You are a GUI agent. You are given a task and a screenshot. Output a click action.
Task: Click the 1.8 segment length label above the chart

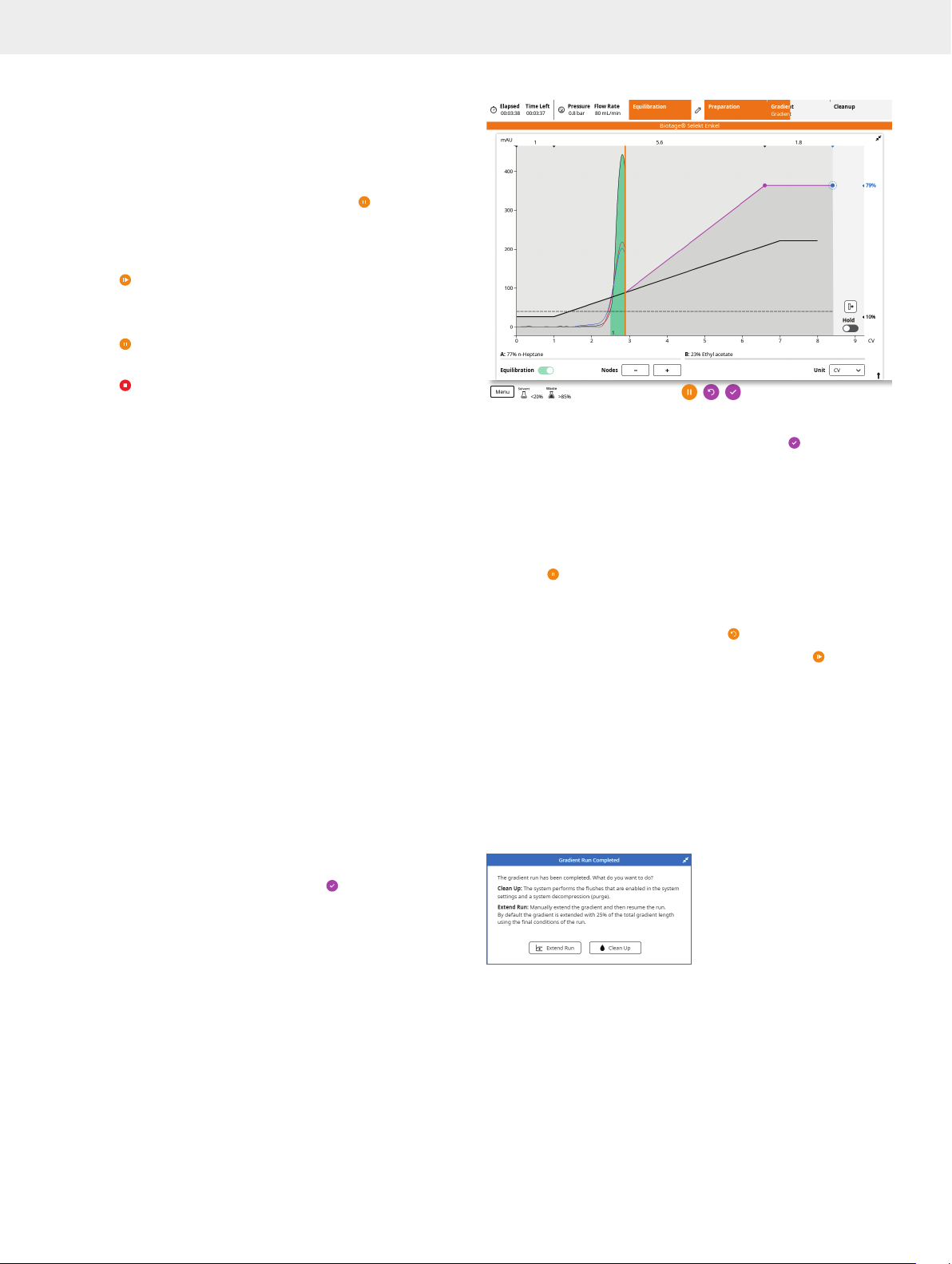[799, 142]
